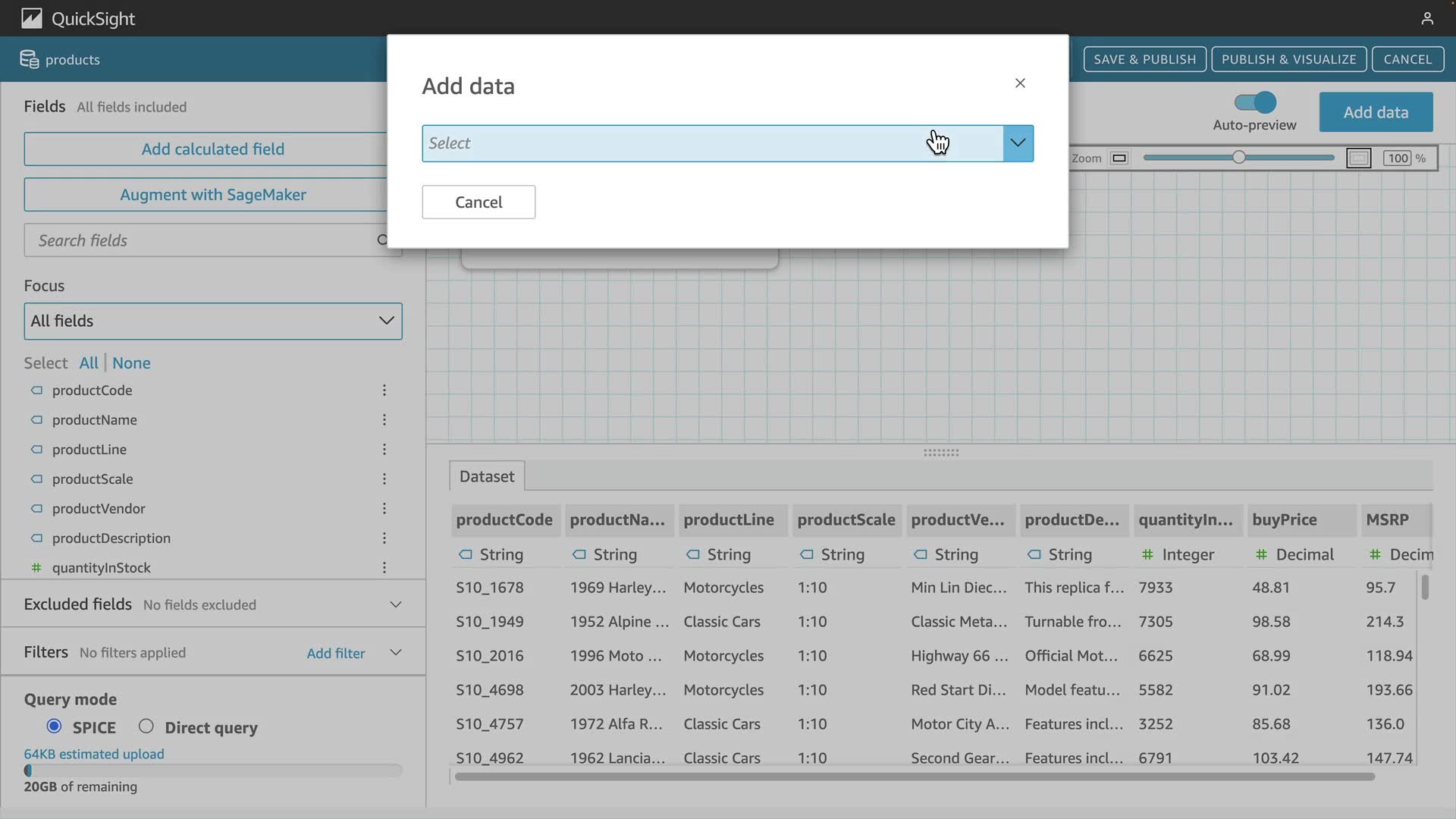The height and width of the screenshot is (819, 1456).
Task: Click Cancel in the dialog
Action: [x=478, y=202]
